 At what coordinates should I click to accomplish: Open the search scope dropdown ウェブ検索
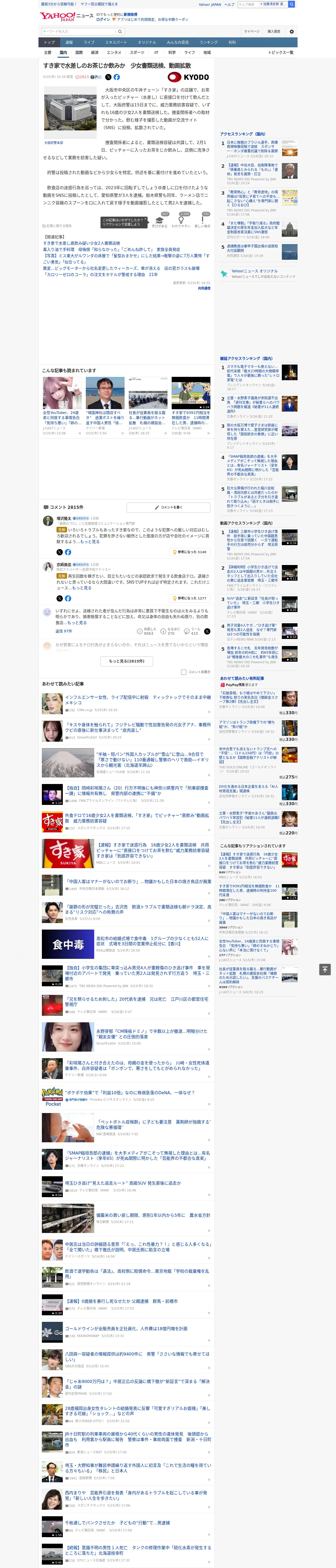point(247,4)
